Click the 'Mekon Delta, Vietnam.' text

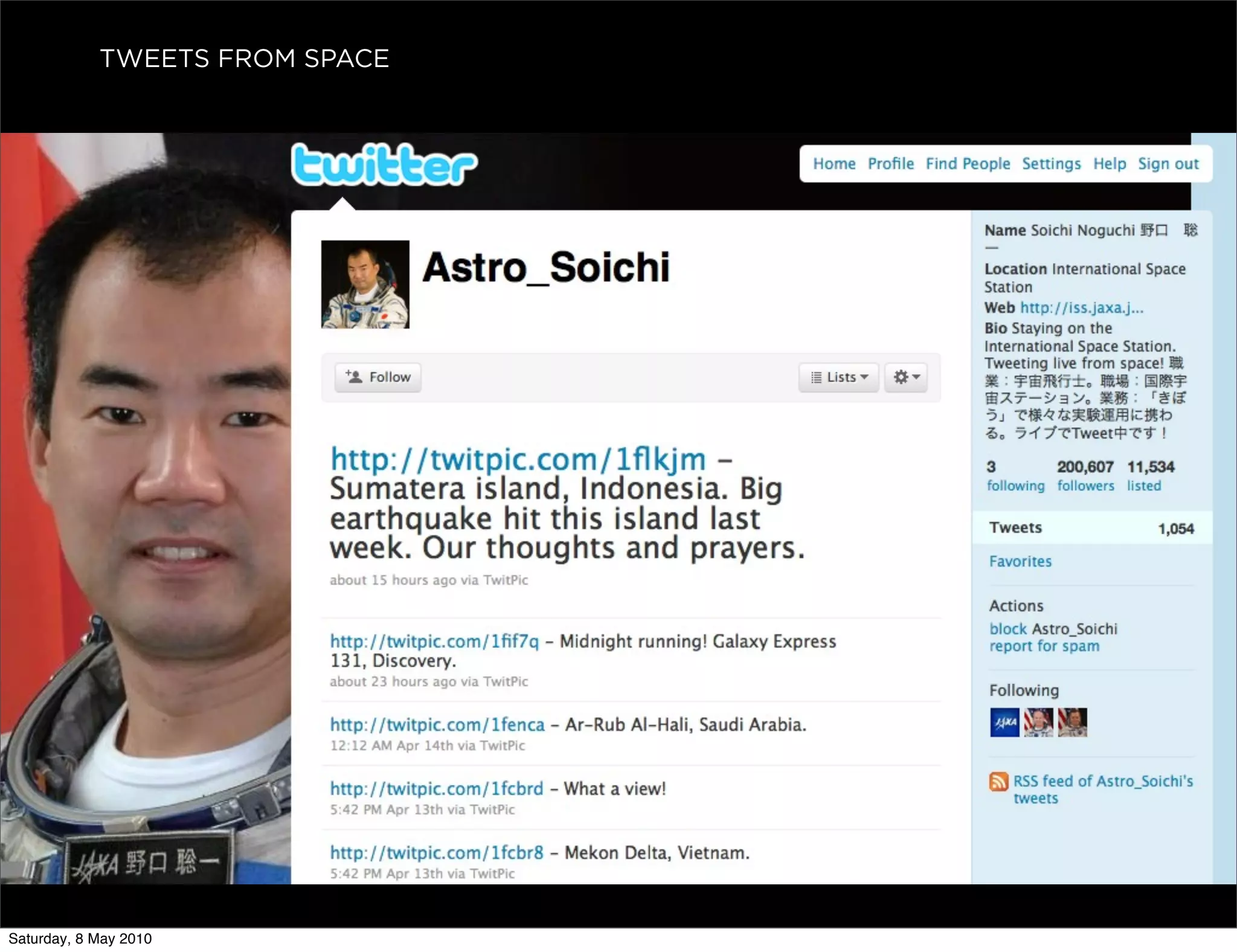point(657,852)
